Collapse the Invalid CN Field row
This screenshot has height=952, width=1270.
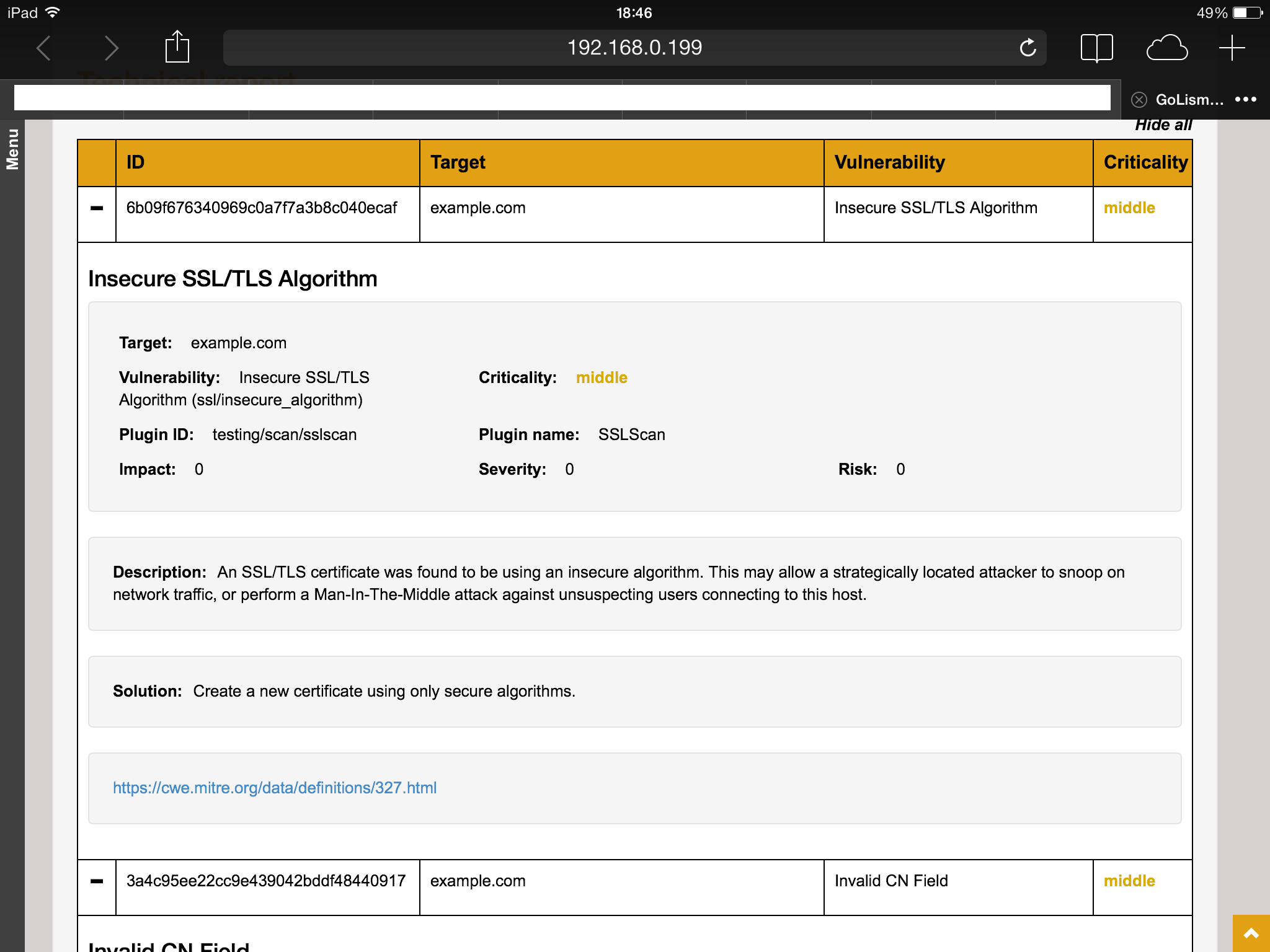pos(97,881)
